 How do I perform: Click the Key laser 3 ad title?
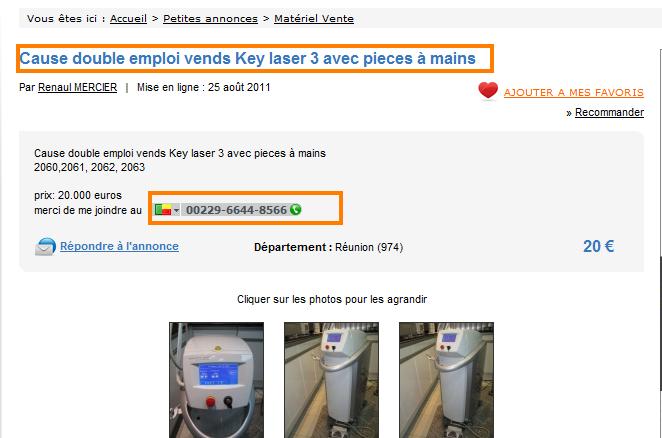pyautogui.click(x=248, y=58)
